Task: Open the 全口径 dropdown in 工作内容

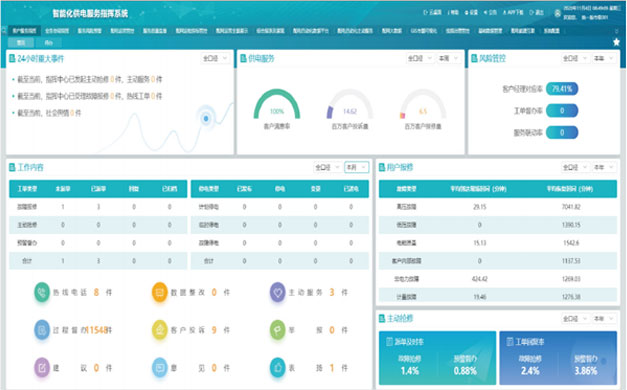Action: click(327, 167)
